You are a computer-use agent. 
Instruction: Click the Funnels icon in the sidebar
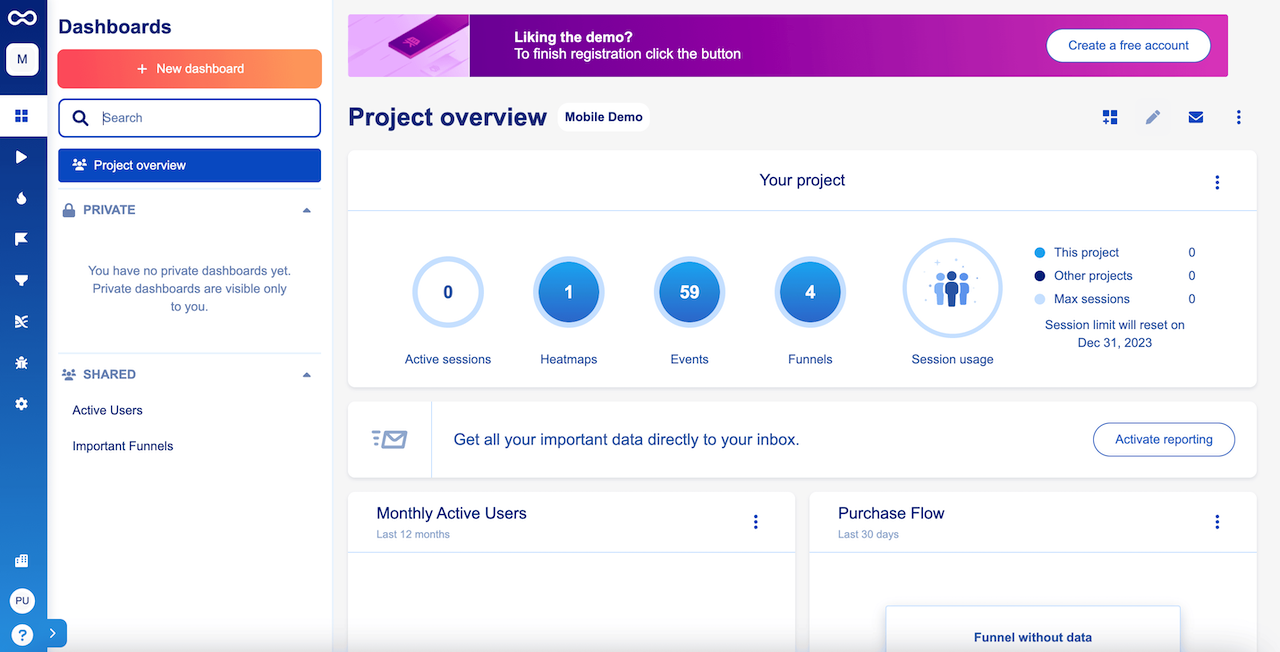point(22,280)
